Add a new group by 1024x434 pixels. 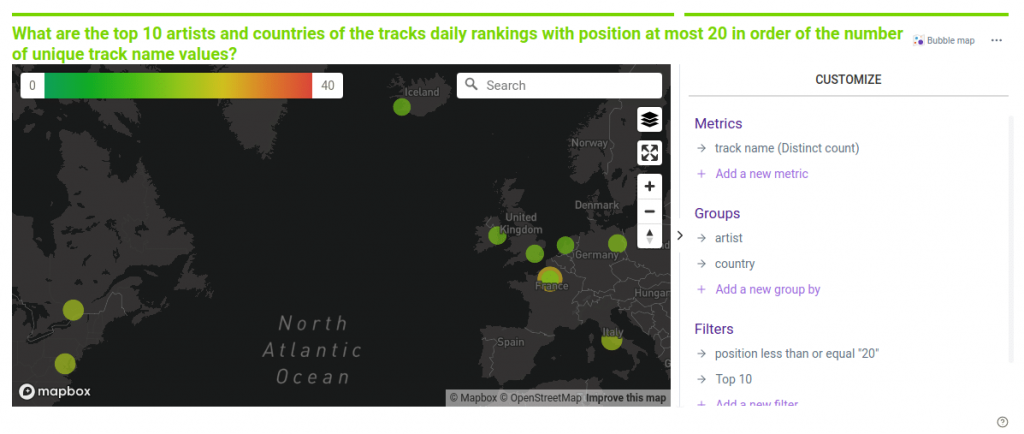click(x=767, y=290)
